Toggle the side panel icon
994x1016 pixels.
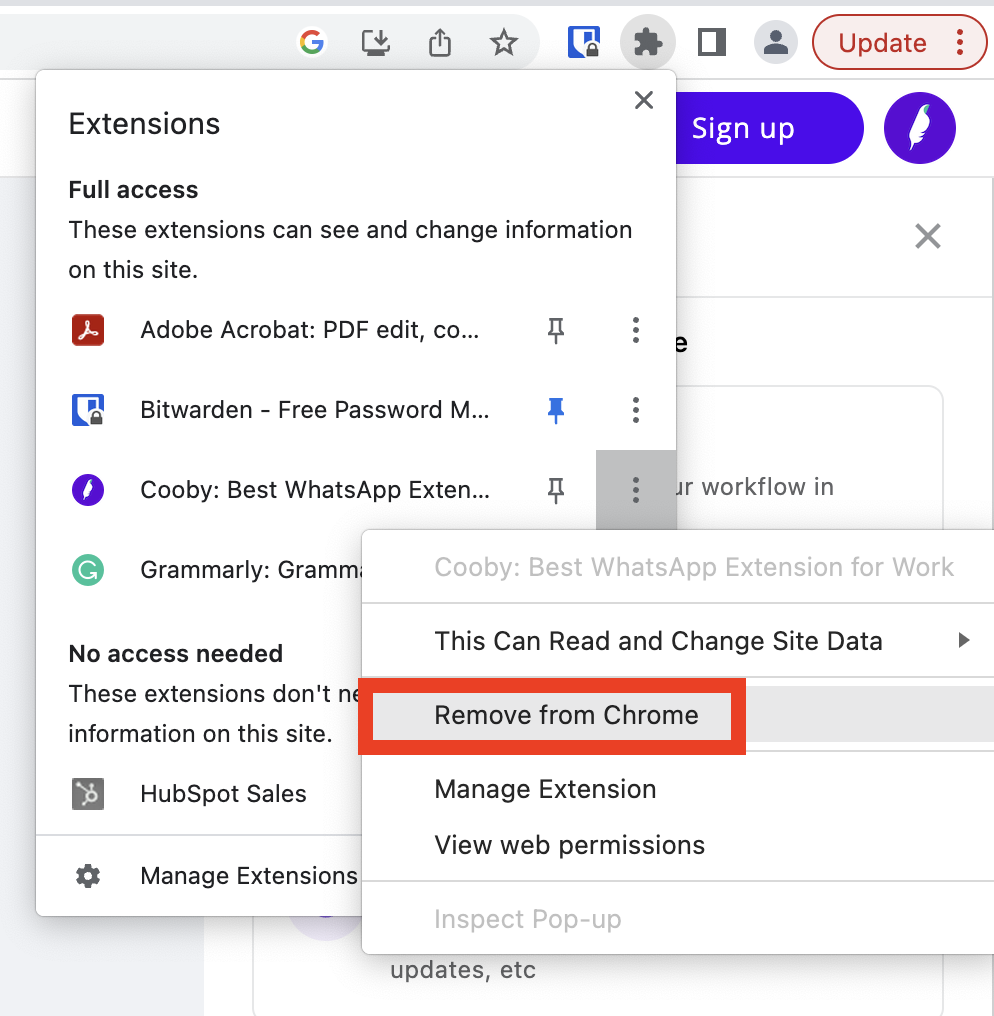(711, 43)
